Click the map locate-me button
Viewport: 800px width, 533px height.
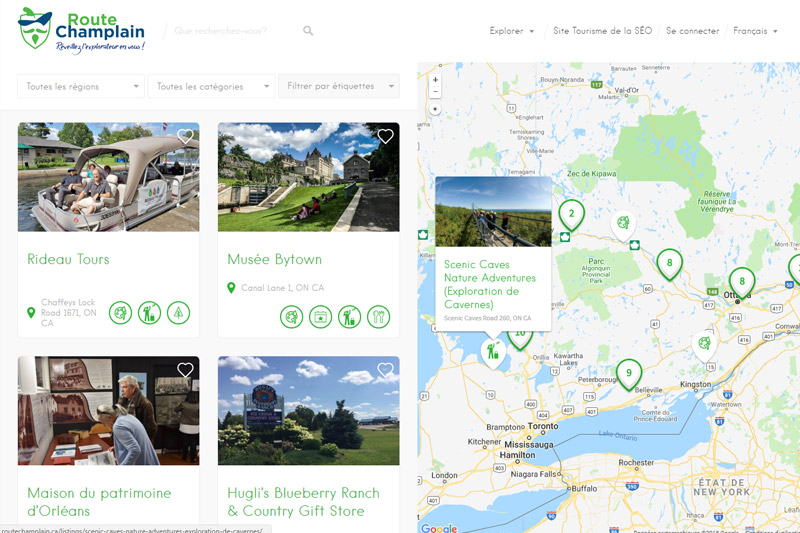[x=435, y=109]
